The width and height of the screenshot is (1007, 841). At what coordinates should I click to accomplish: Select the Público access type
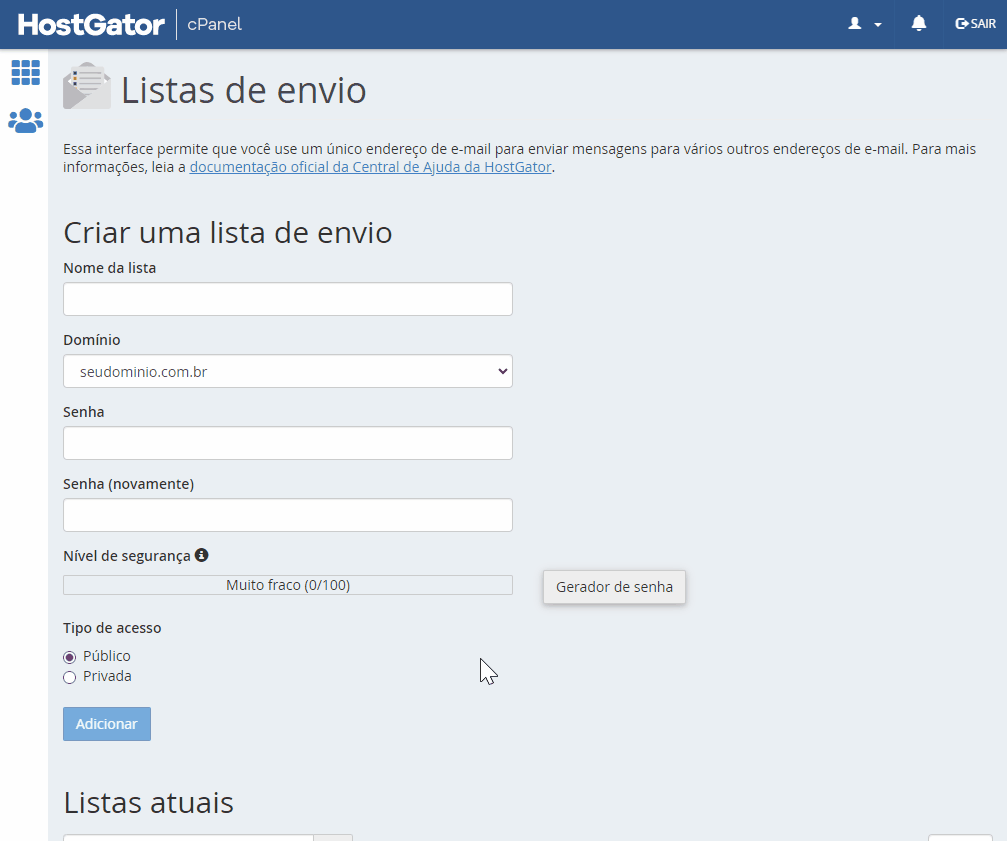coord(69,657)
